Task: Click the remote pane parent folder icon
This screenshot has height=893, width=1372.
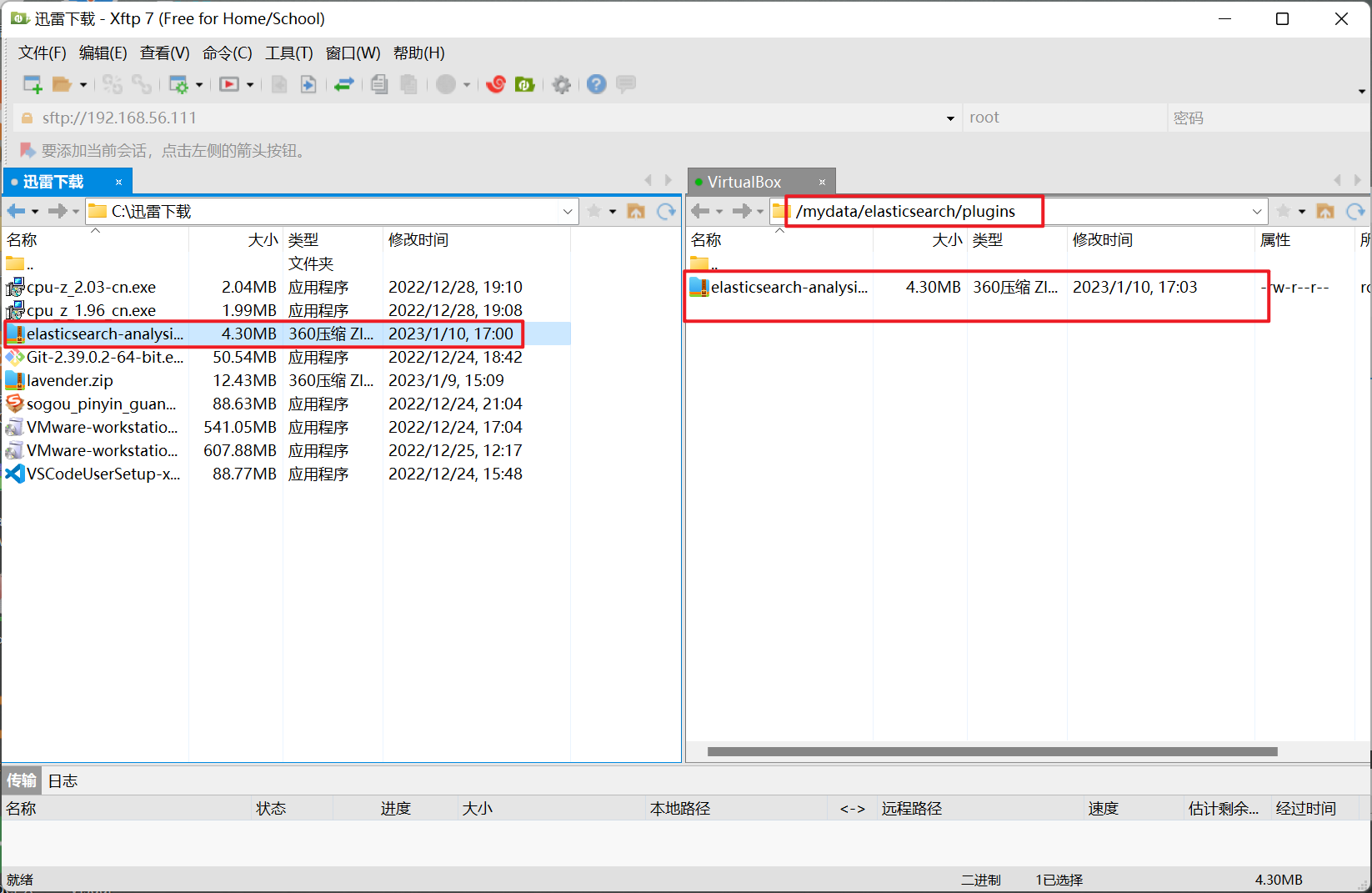Action: point(1325,211)
